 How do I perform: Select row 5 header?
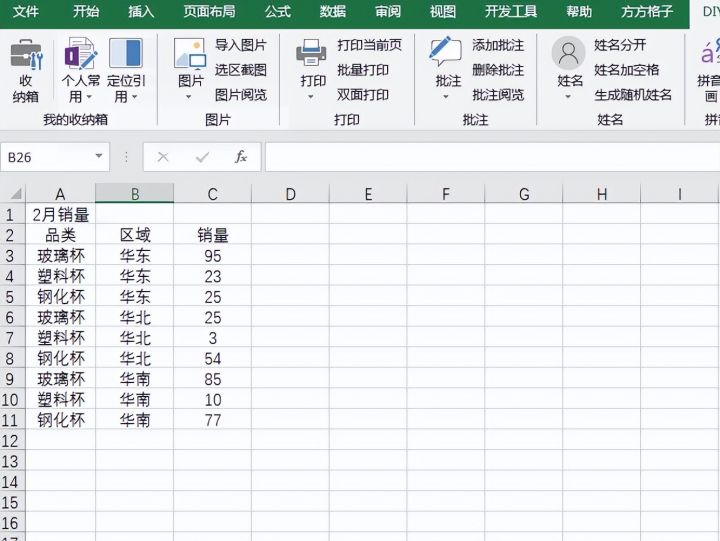point(10,297)
